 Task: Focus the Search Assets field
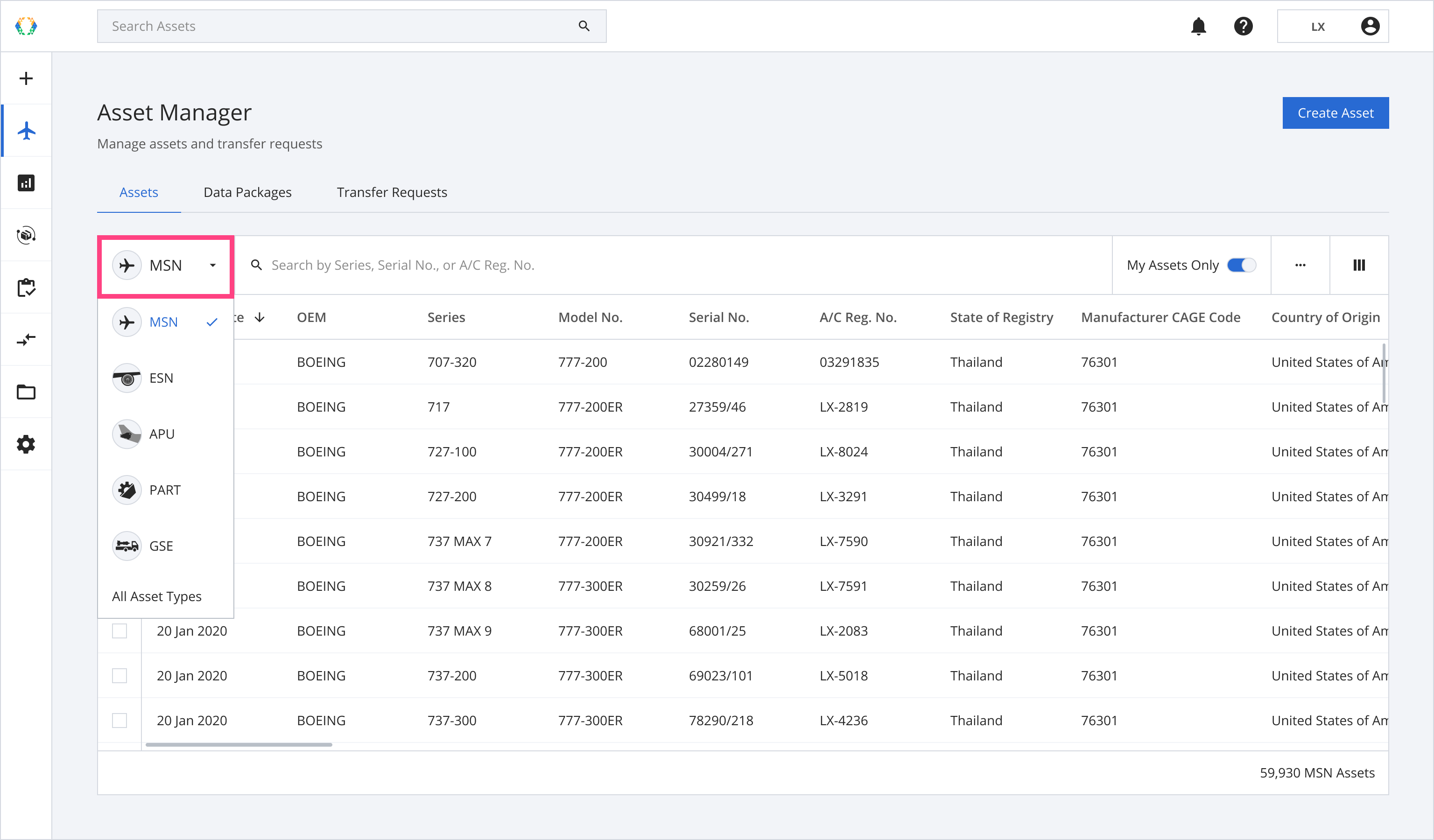coord(351,26)
